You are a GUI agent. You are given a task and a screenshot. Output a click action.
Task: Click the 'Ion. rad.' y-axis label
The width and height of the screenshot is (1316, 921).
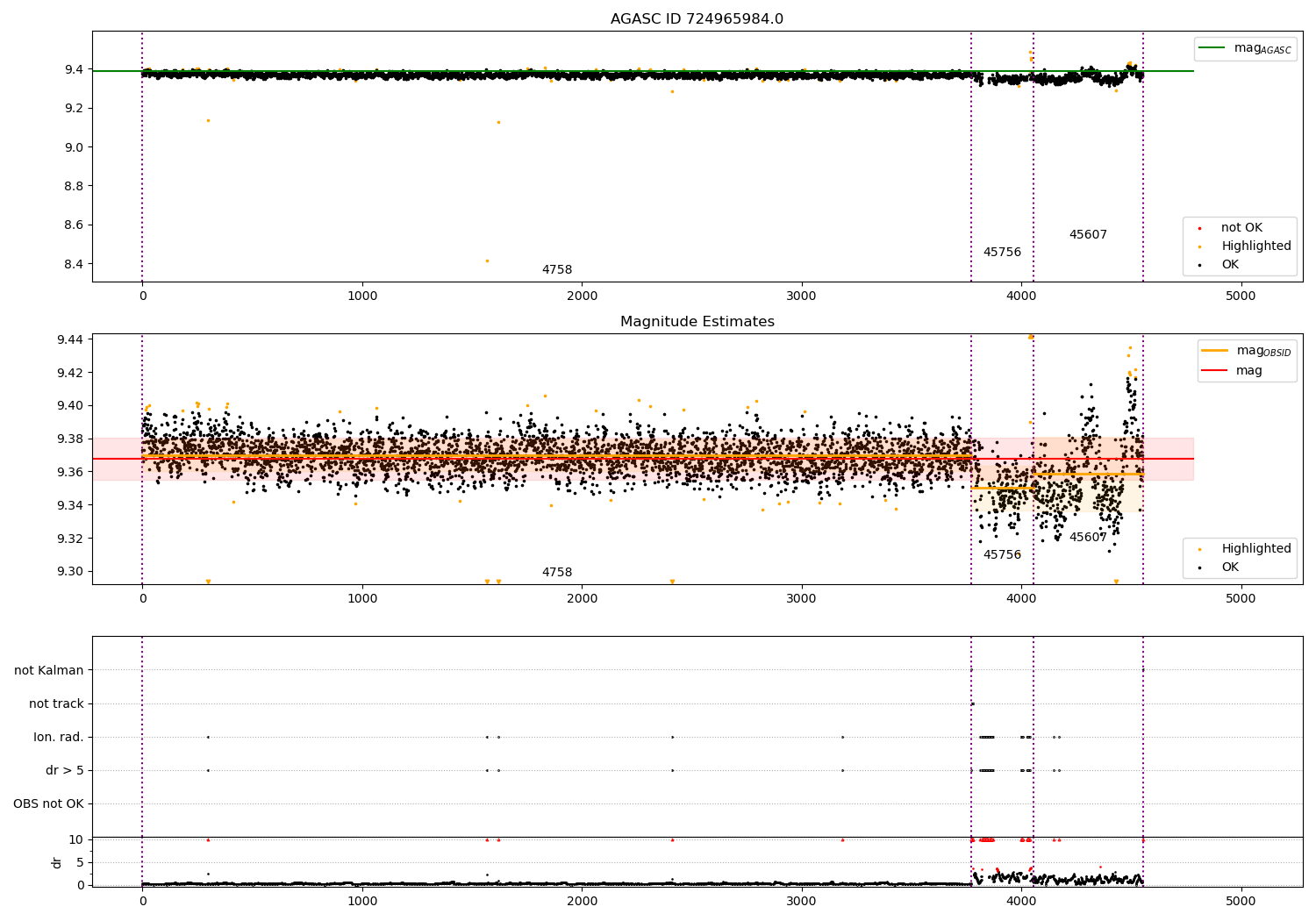click(x=59, y=737)
